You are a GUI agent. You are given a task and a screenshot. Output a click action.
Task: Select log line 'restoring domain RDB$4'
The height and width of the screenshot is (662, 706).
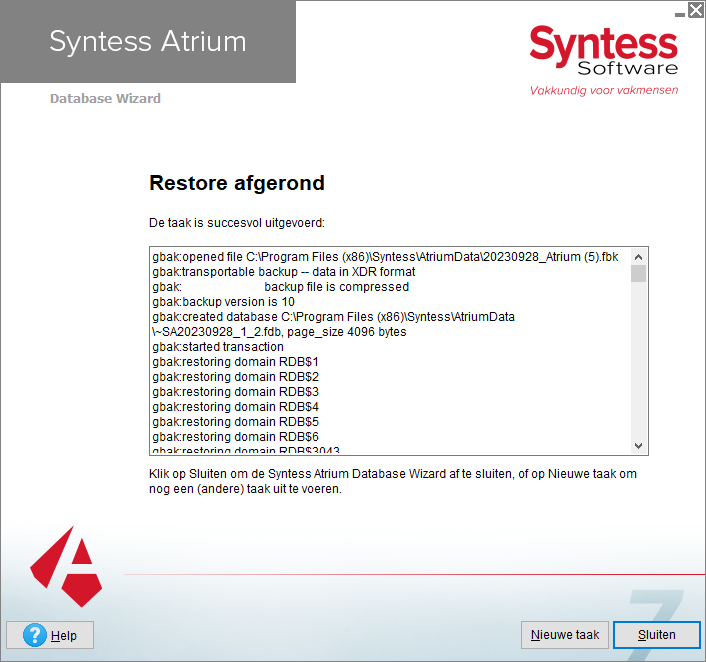(x=235, y=407)
